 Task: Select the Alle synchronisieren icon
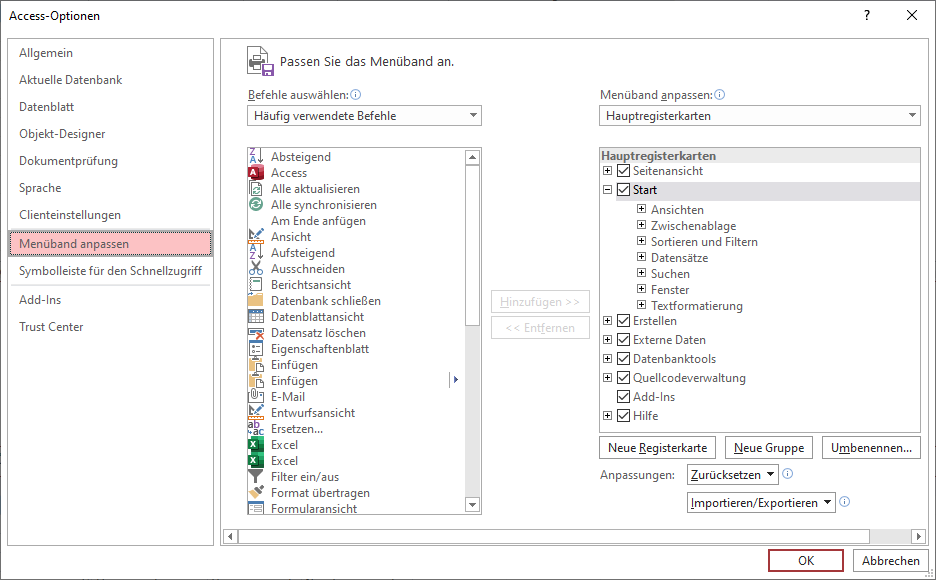tap(255, 205)
